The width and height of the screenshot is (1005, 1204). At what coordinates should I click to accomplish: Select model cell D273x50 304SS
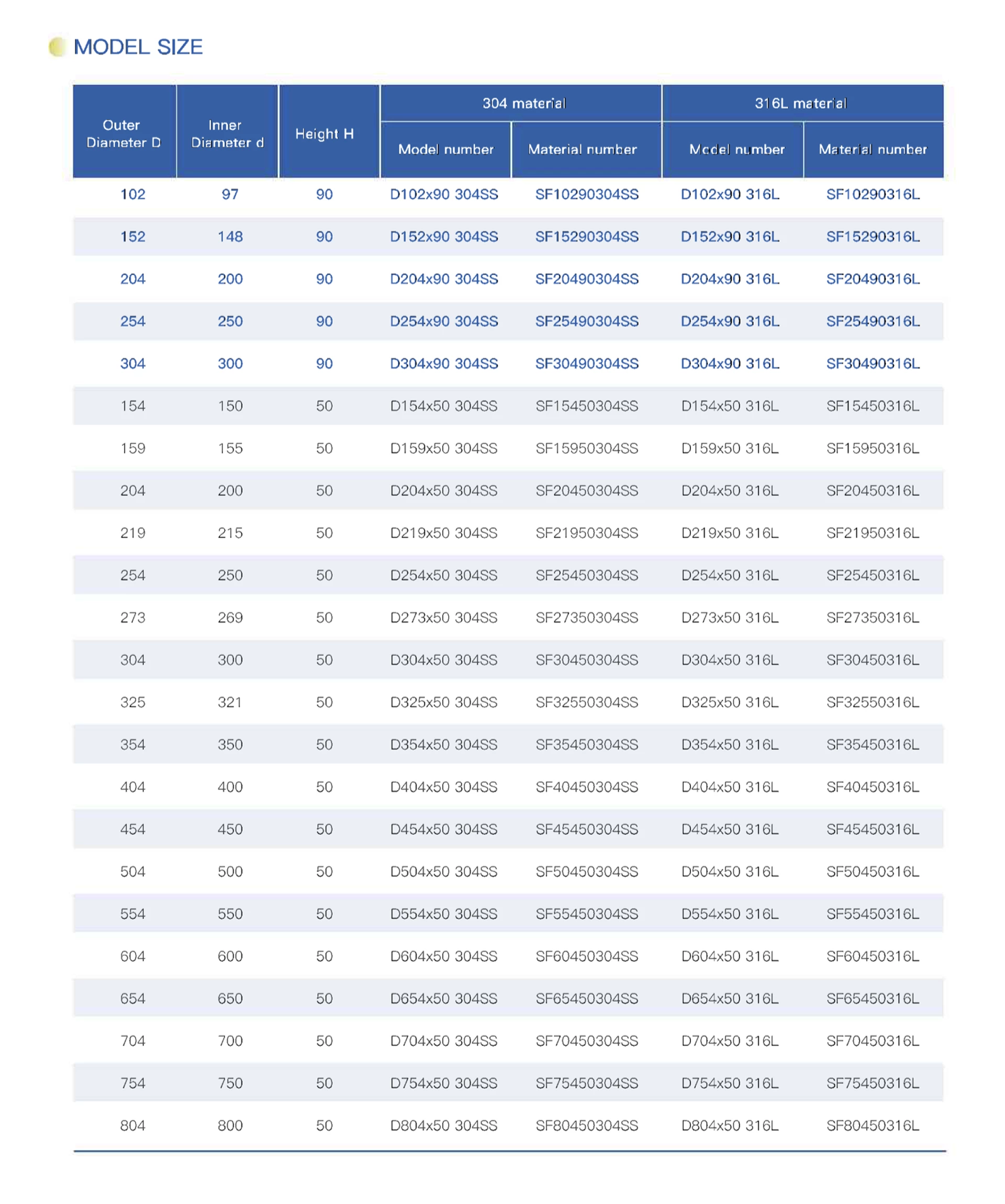[x=444, y=618]
